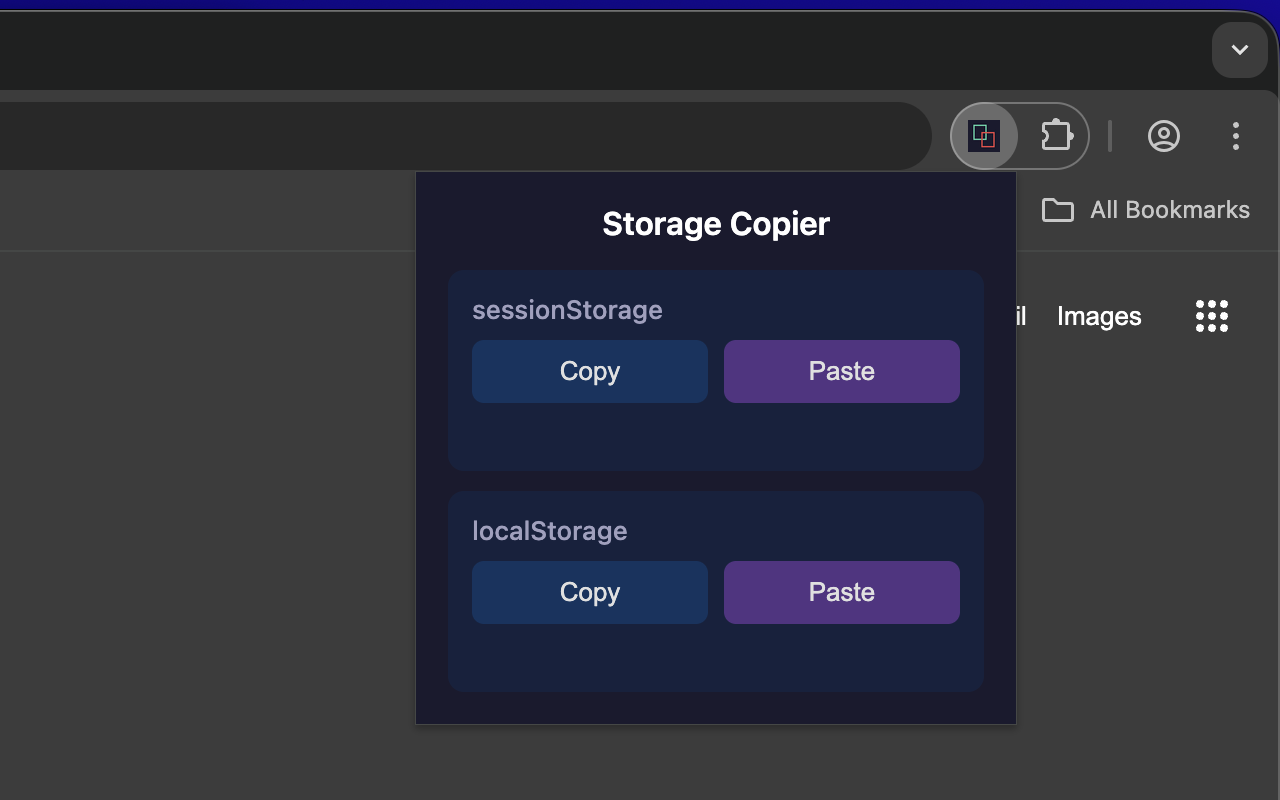Copy sessionStorage contents
The width and height of the screenshot is (1280, 800).
[590, 371]
